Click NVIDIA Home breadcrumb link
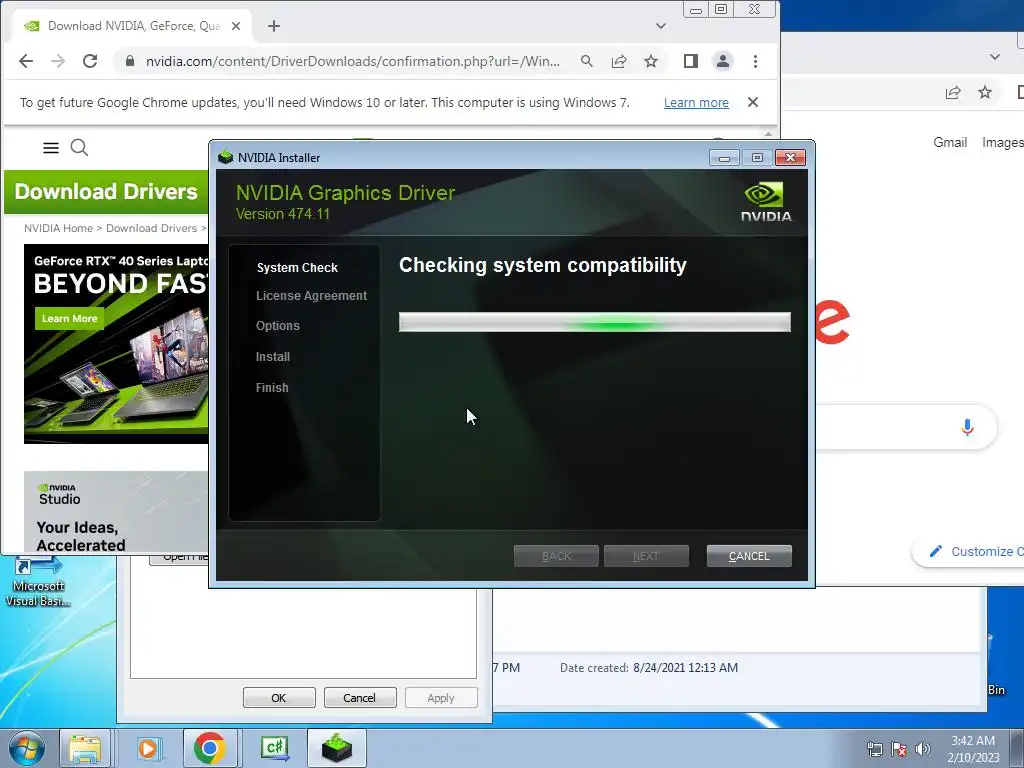Image resolution: width=1024 pixels, height=768 pixels. point(58,228)
